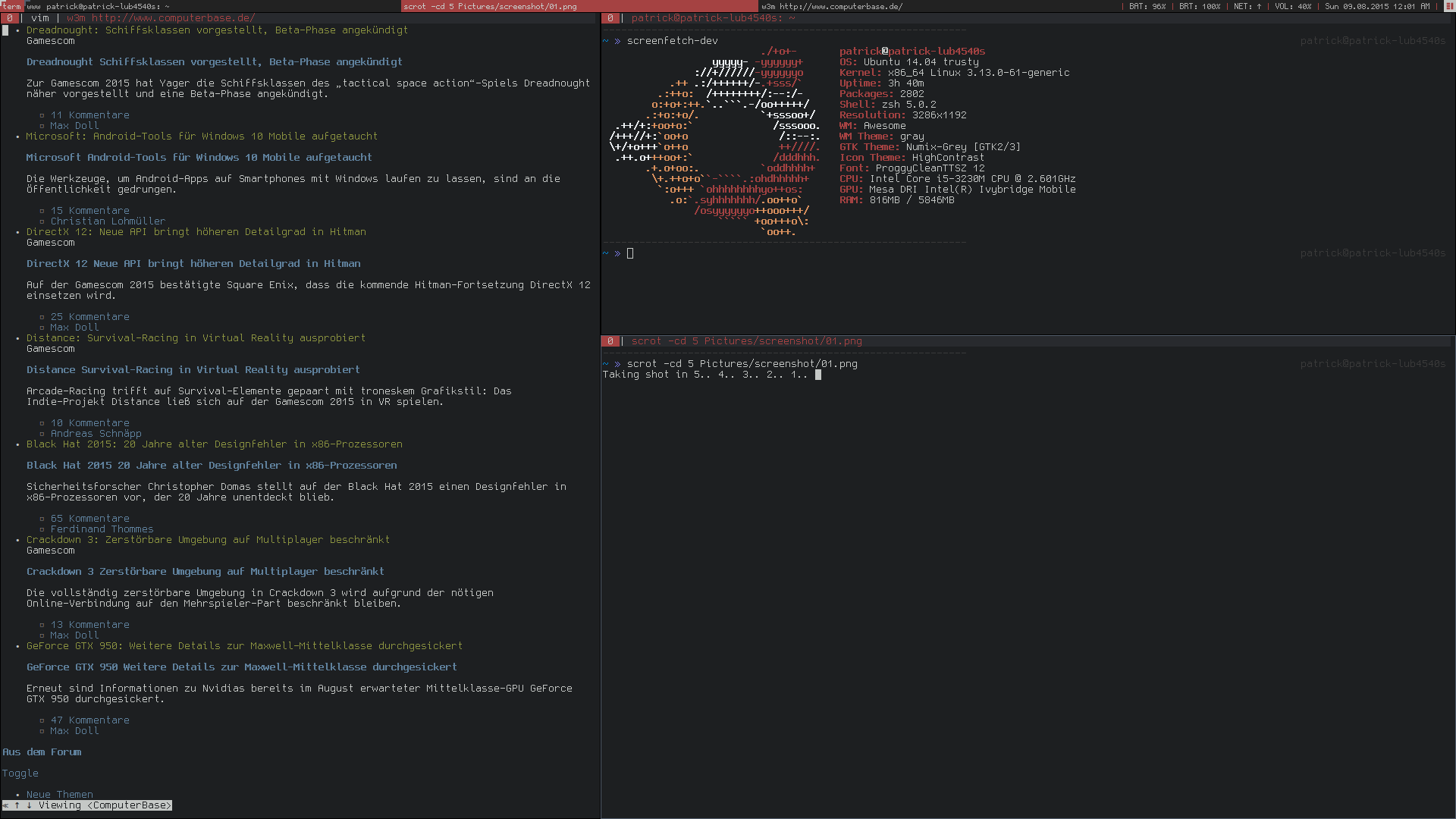Screen dimensions: 1456x819
Task: Click the BRT brightness indicator widget
Action: pyautogui.click(x=1199, y=6)
